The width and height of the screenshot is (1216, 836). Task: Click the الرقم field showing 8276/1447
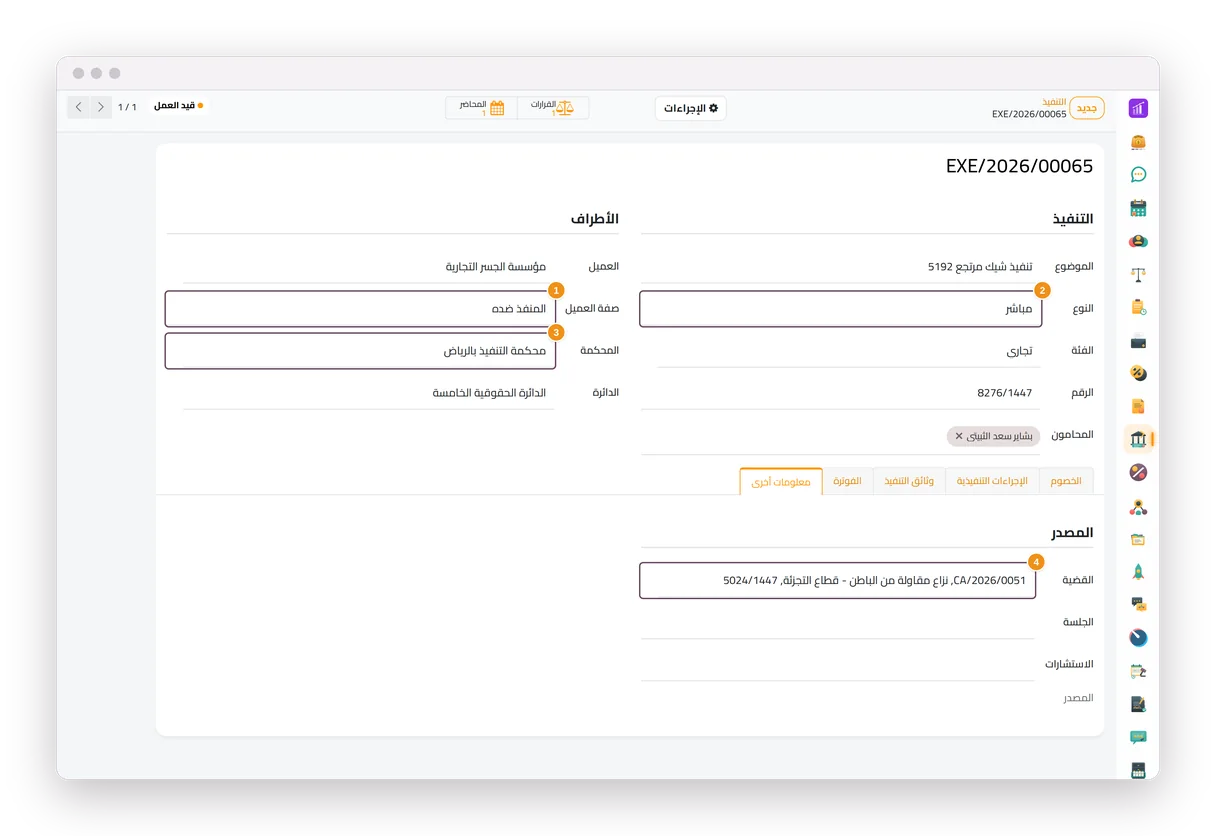(840, 393)
